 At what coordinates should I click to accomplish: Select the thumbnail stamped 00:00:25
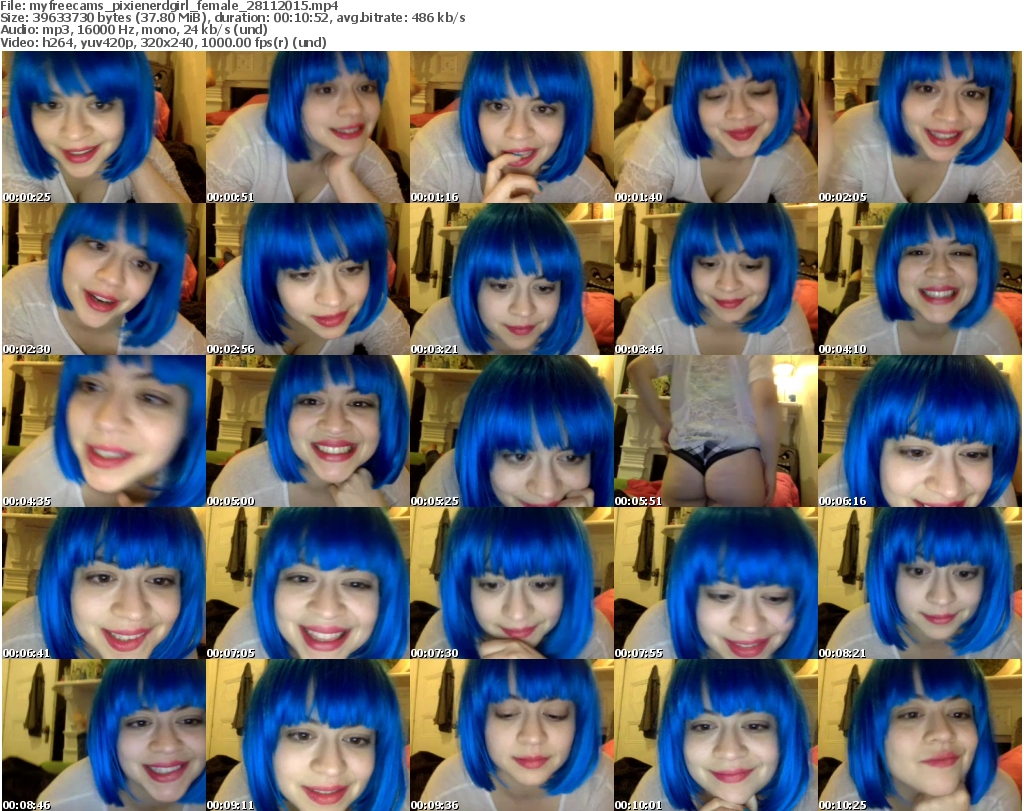(x=104, y=127)
